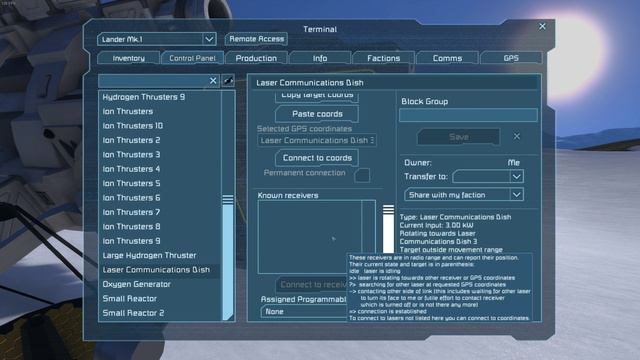The width and height of the screenshot is (640, 360).
Task: Select Ion Thrusters 3 in list
Action: [x=159, y=155]
